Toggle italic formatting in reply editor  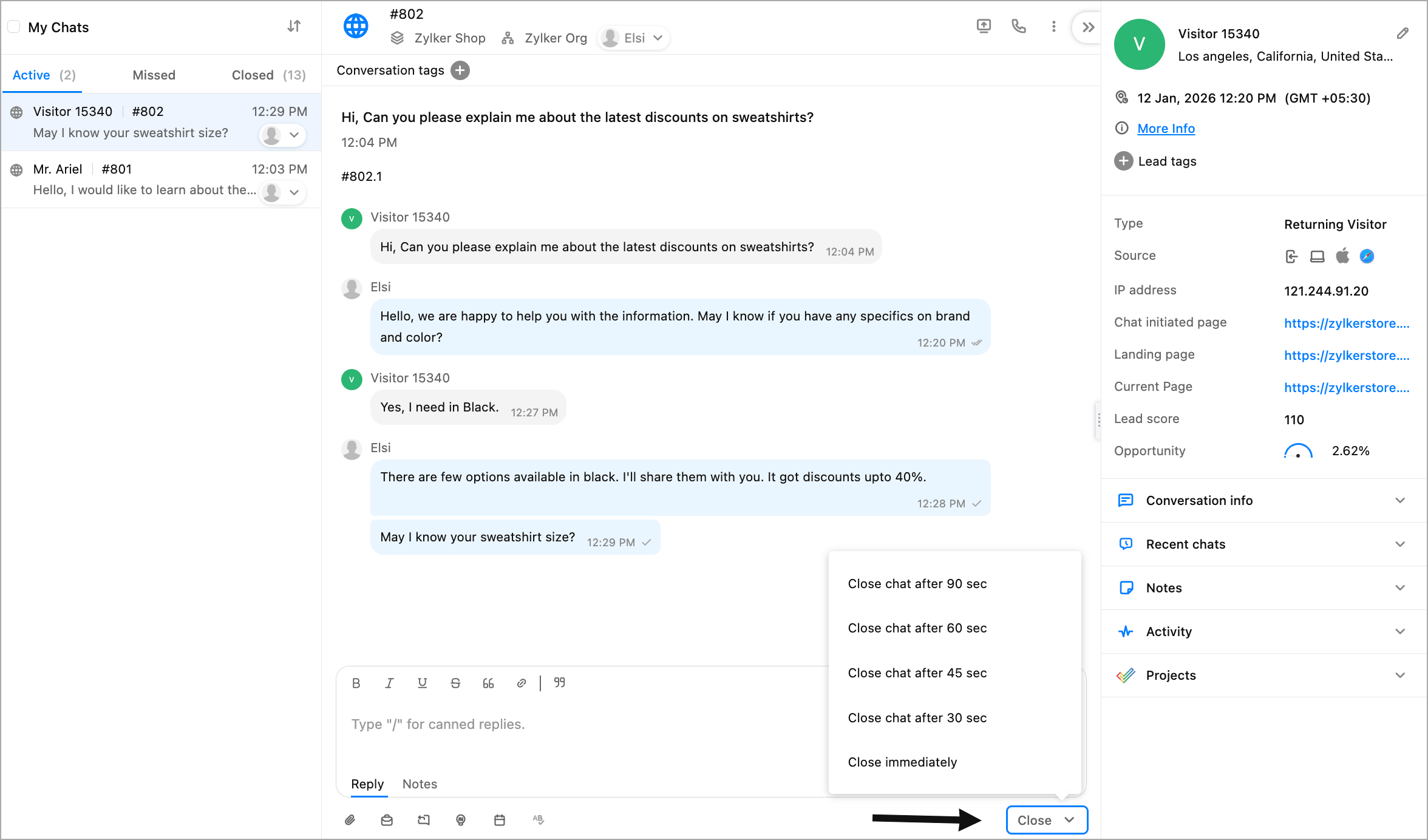pyautogui.click(x=389, y=683)
